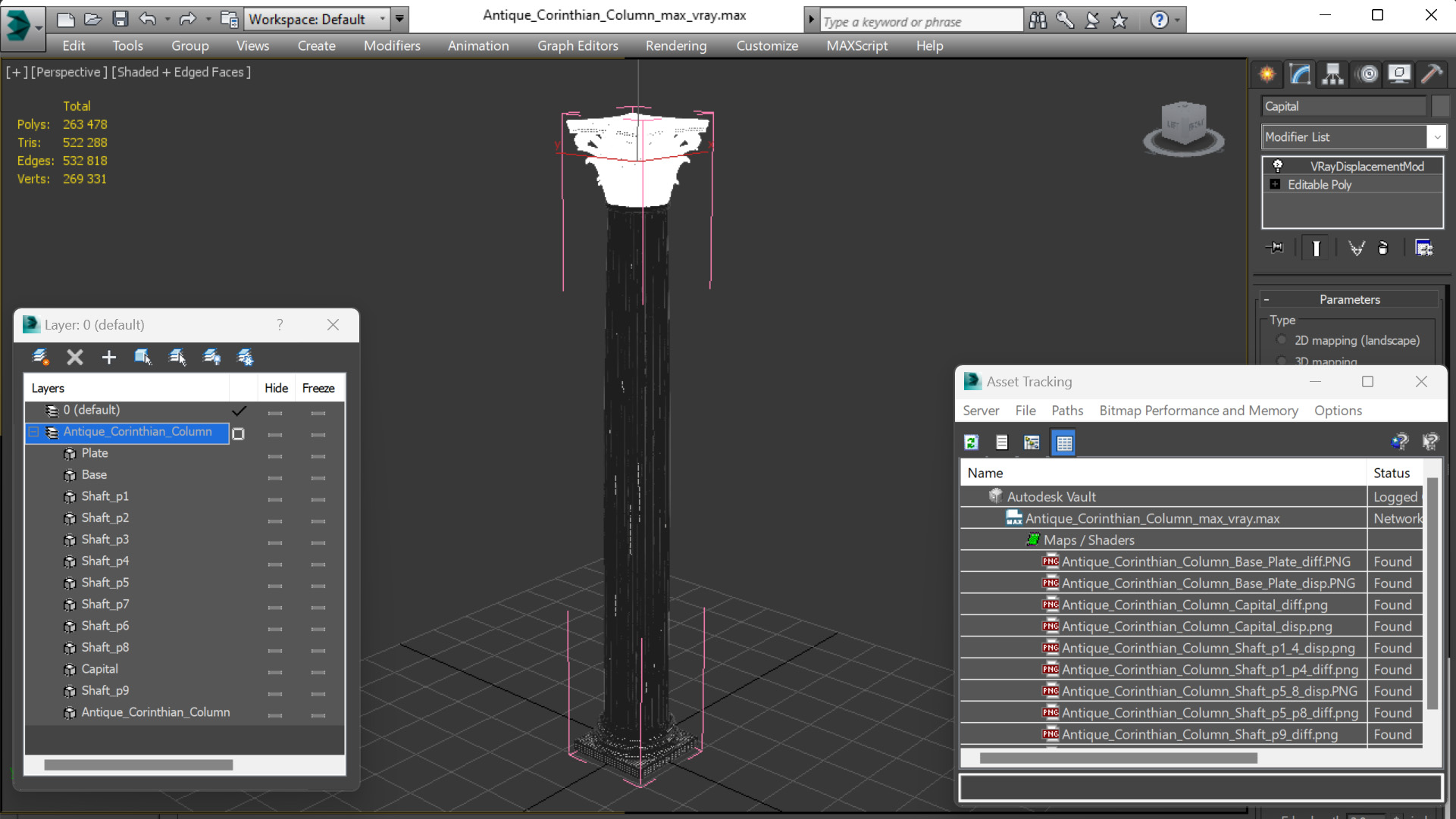Click the Layer dialog horizontal scrollbar

[x=139, y=764]
